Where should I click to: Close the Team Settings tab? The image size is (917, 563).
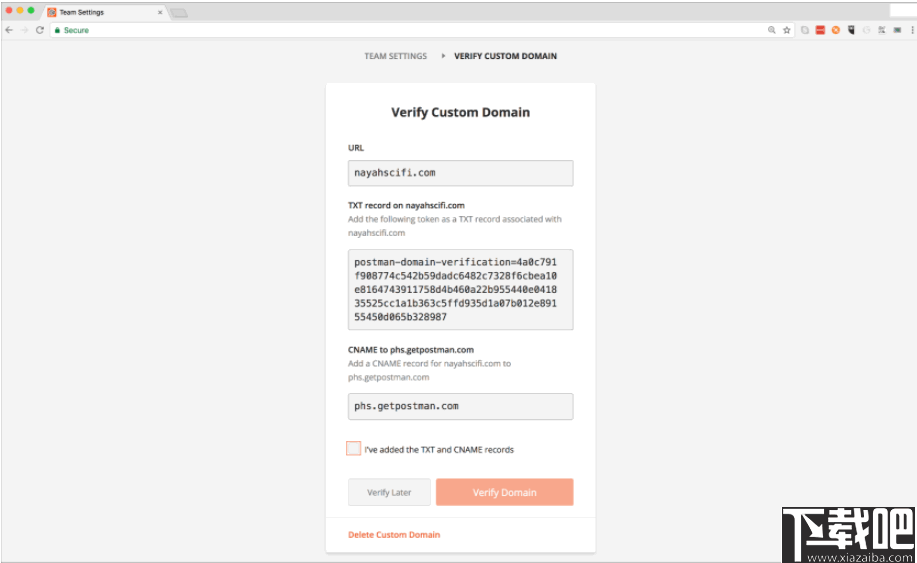click(x=160, y=12)
